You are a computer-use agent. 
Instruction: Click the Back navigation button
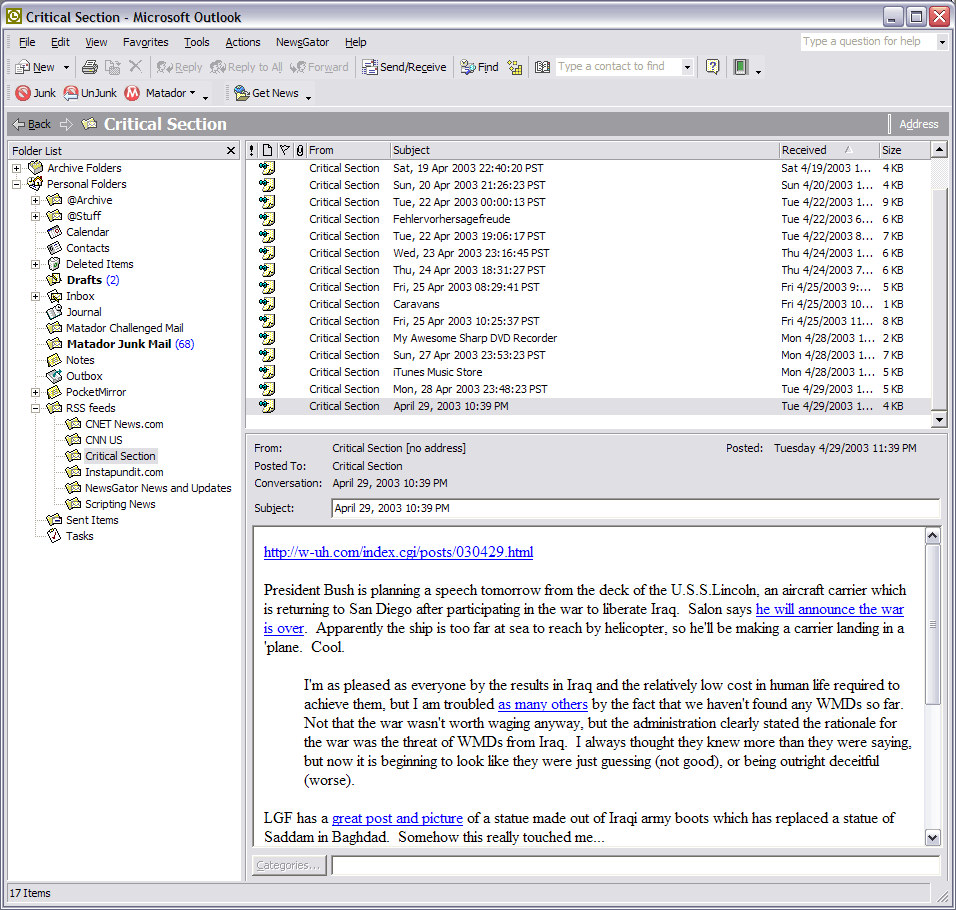[32, 124]
